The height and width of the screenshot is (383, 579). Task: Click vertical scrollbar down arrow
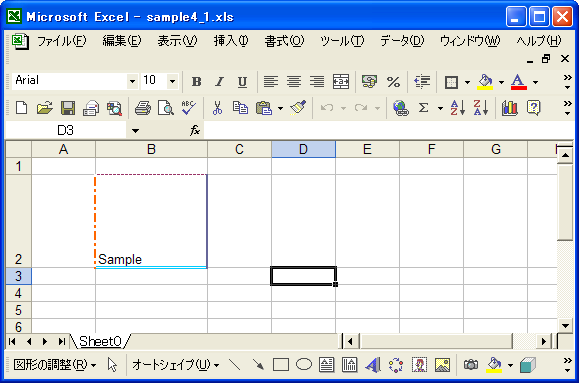pyautogui.click(x=565, y=326)
